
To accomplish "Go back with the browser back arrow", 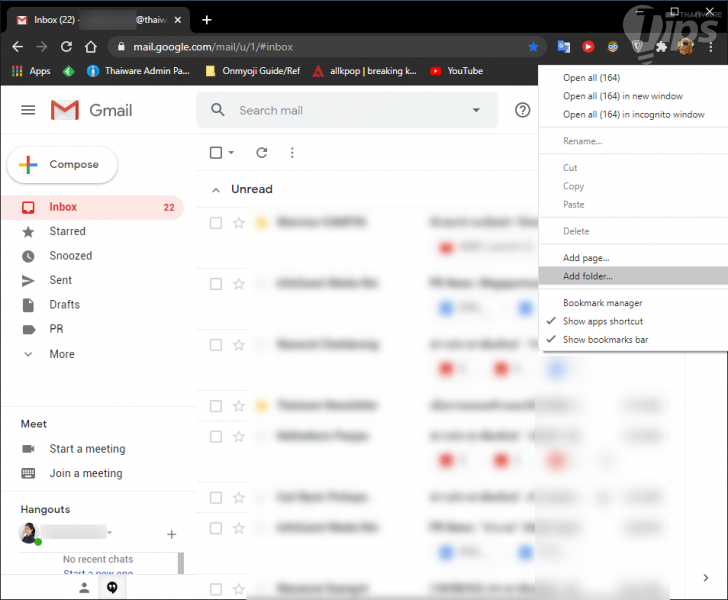I will click(x=17, y=46).
